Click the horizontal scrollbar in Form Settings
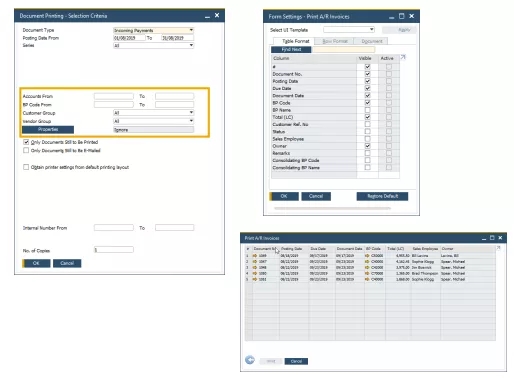This screenshot has height=378, width=514. click(x=332, y=208)
